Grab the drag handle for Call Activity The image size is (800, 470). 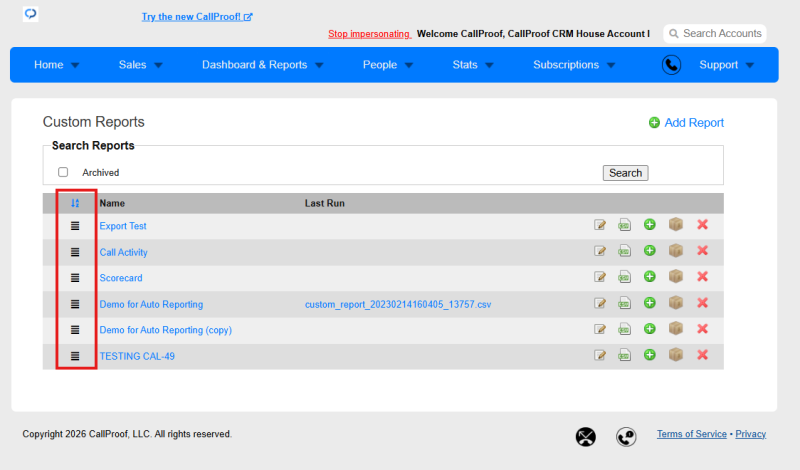click(x=75, y=252)
